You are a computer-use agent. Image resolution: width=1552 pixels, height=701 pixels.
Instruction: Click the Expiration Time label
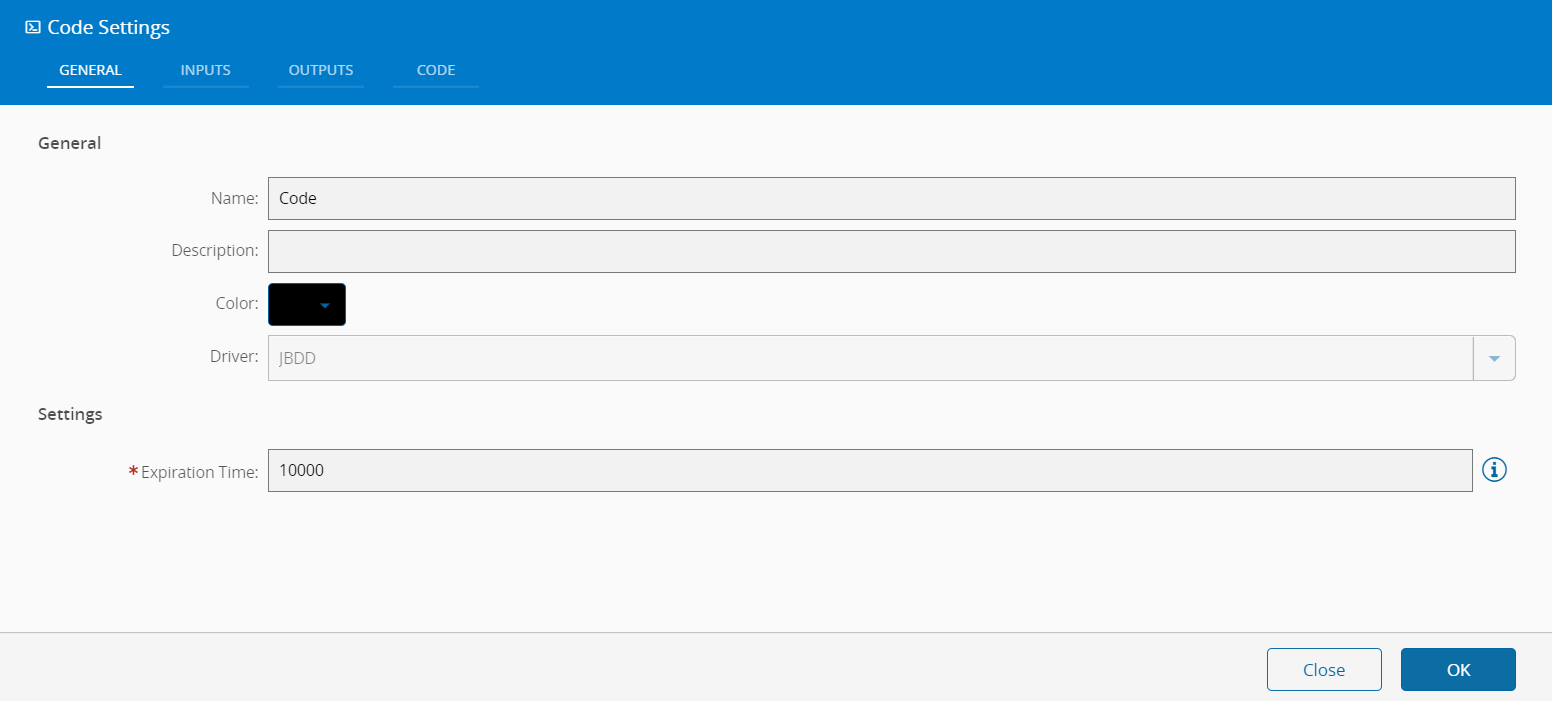pyautogui.click(x=200, y=472)
